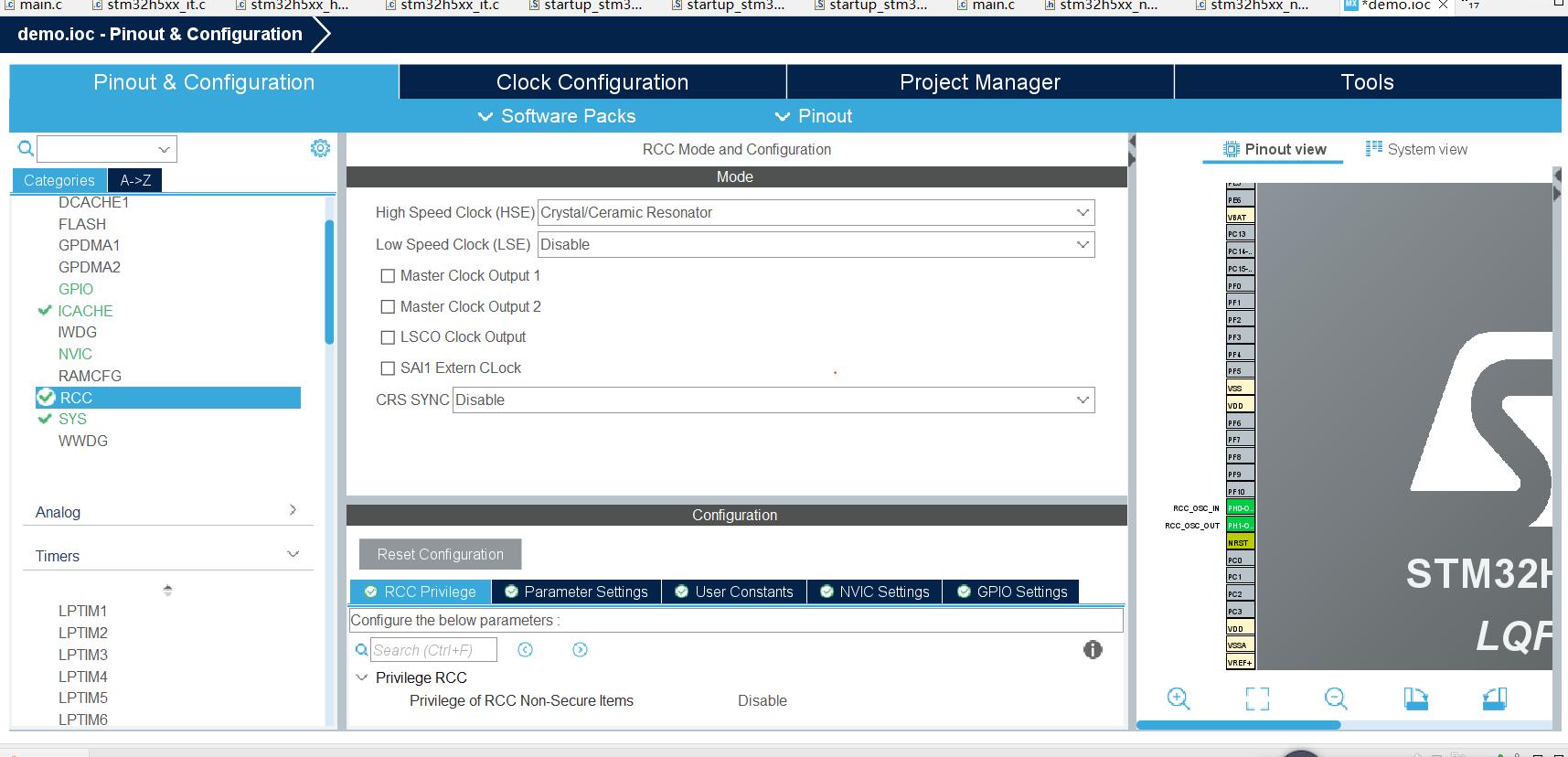Select IWDG in the category list
1568x757 pixels.
coord(77,332)
